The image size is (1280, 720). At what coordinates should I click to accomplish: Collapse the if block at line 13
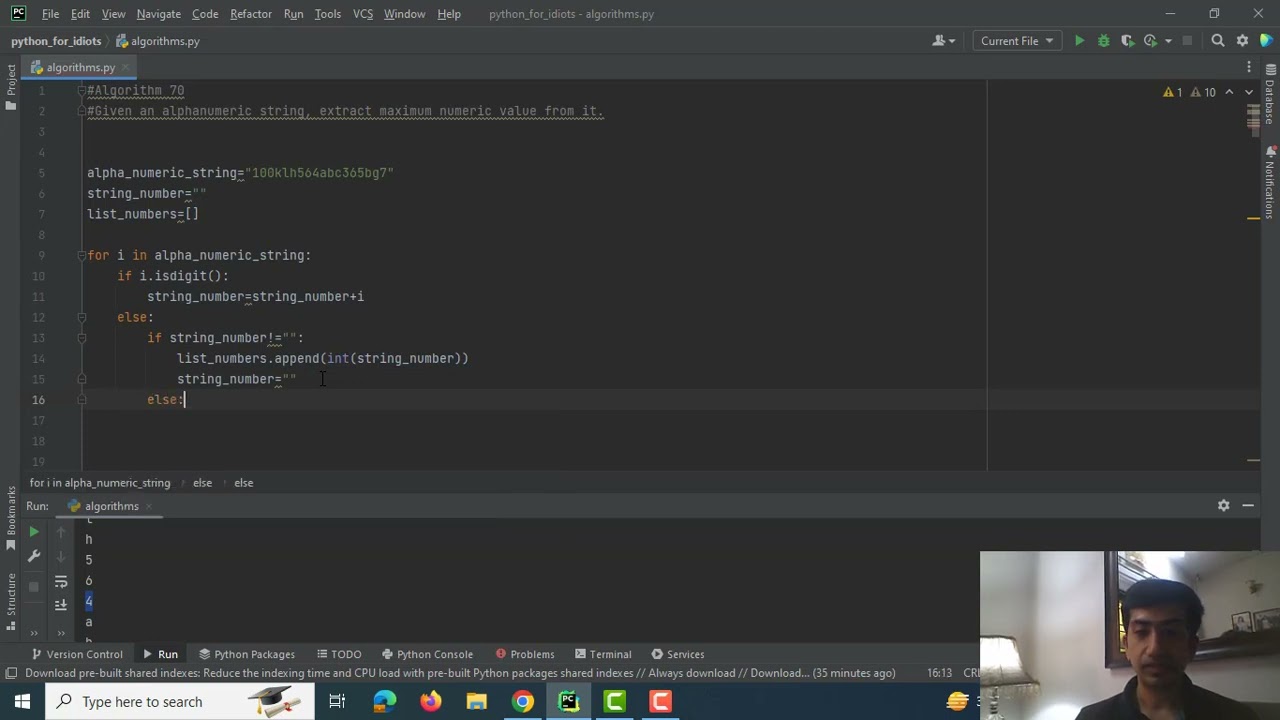tap(82, 338)
